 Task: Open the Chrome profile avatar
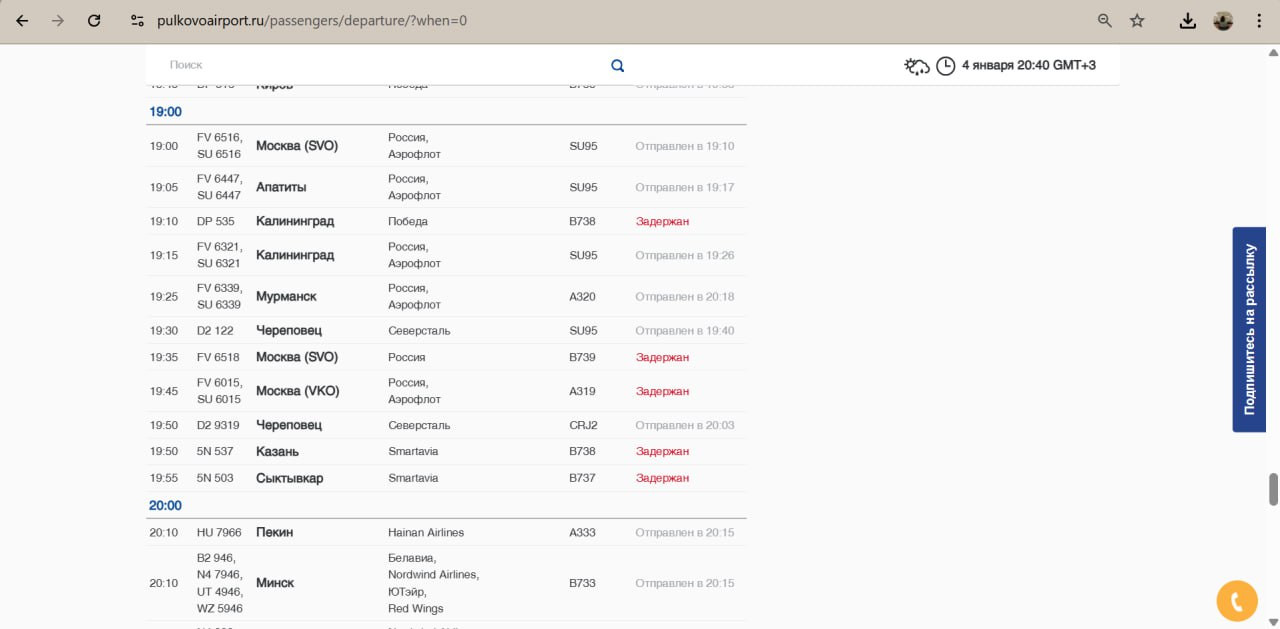(1223, 20)
